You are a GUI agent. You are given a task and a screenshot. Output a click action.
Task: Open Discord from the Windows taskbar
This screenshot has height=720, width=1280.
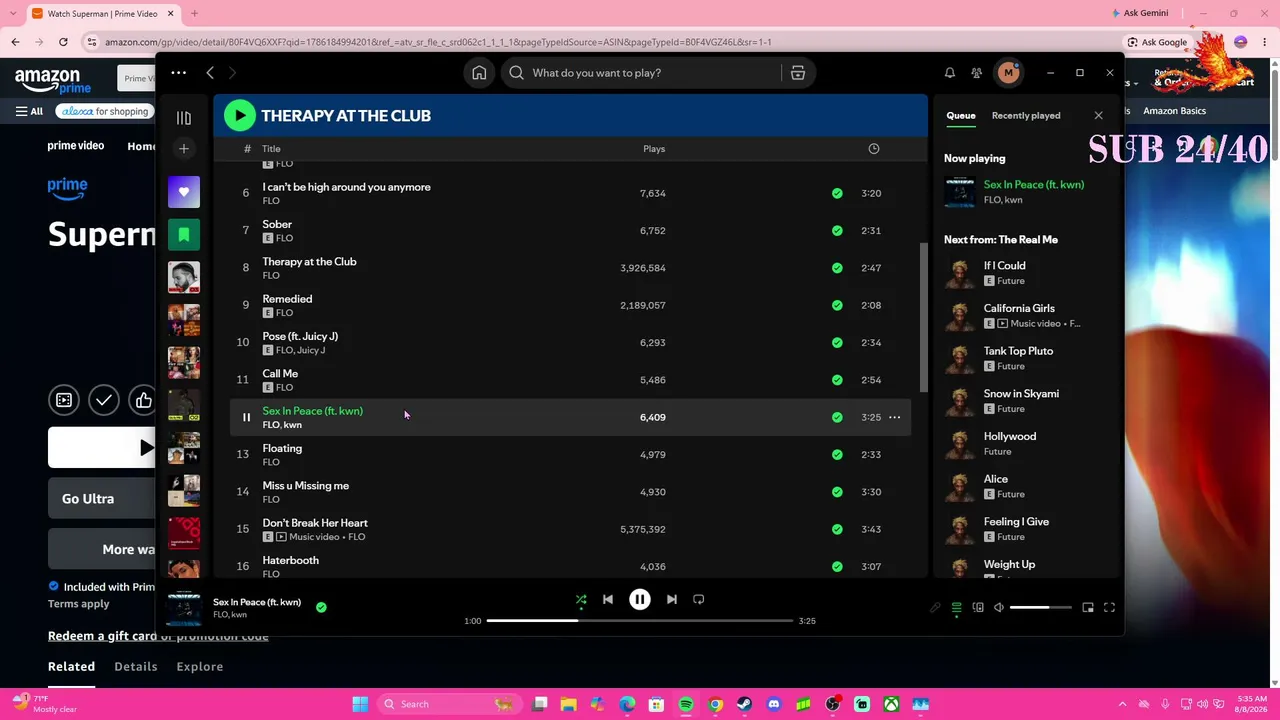point(774,705)
